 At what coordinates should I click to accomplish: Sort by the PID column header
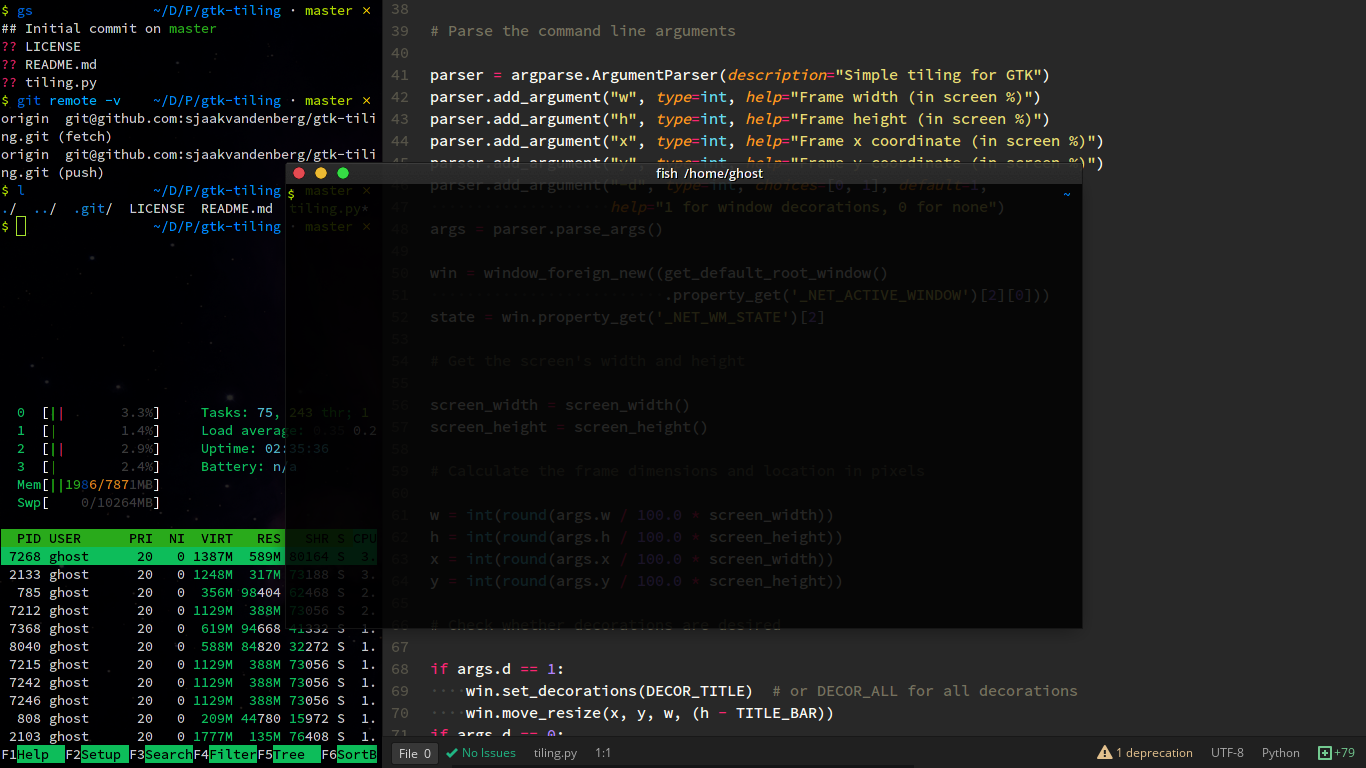point(29,539)
